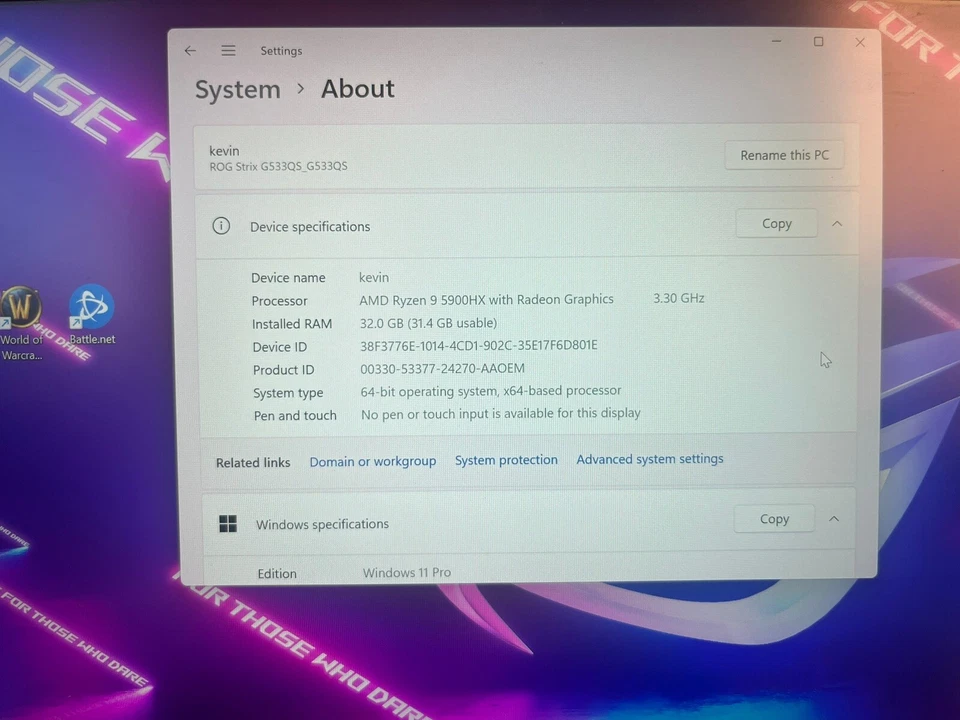This screenshot has height=720, width=960.
Task: Select the About breadcrumb heading
Action: click(358, 89)
